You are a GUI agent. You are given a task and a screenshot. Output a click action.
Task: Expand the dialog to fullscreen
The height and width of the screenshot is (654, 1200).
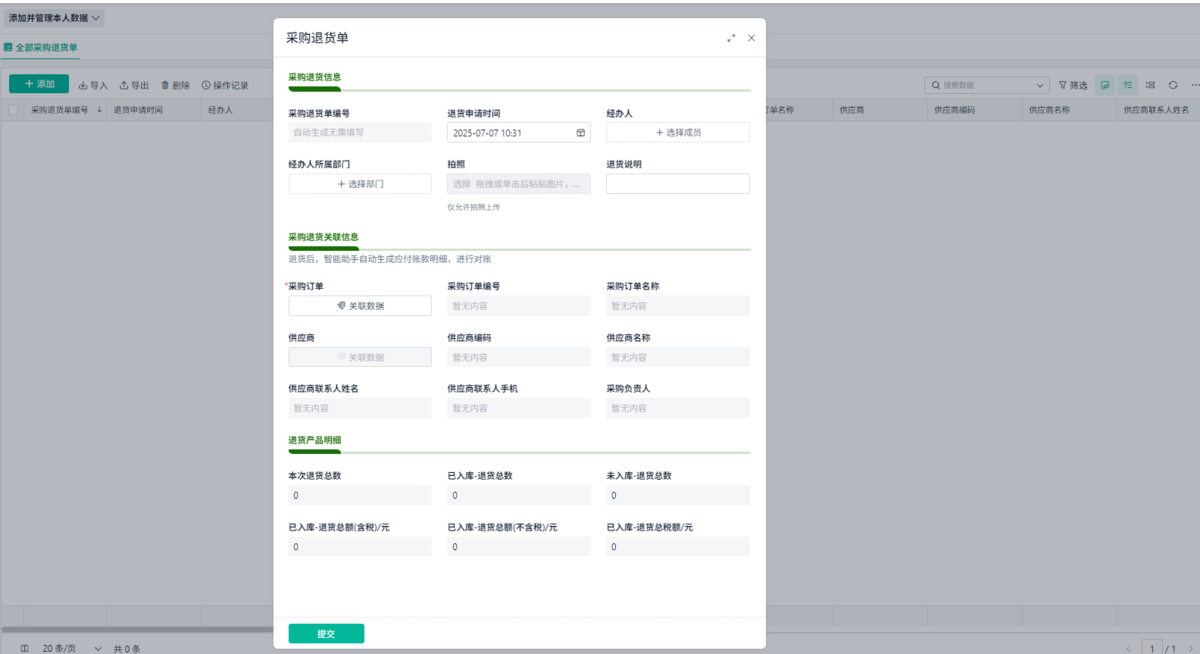[x=731, y=38]
